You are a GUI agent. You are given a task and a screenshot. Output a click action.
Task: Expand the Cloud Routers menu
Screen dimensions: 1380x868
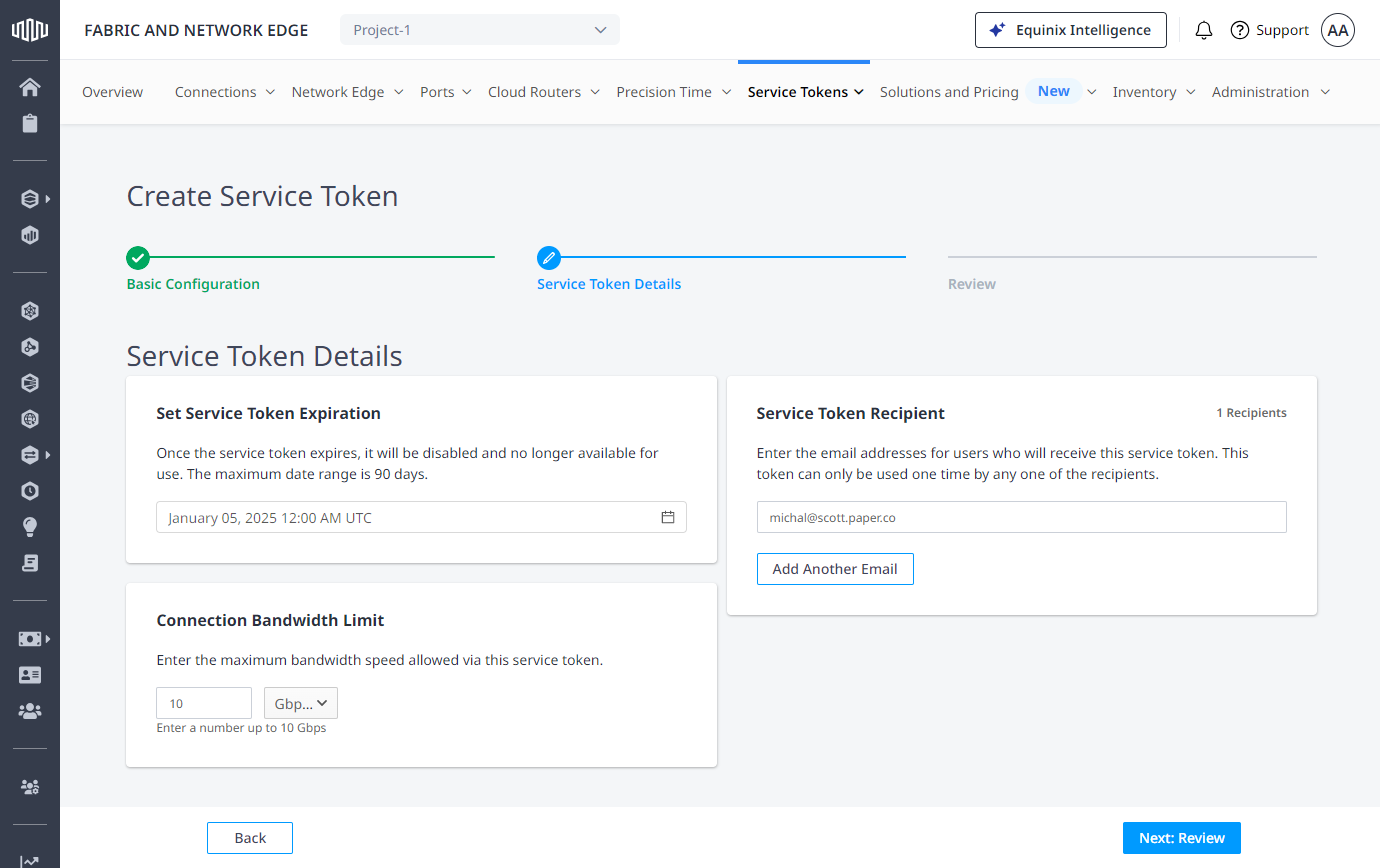click(544, 92)
